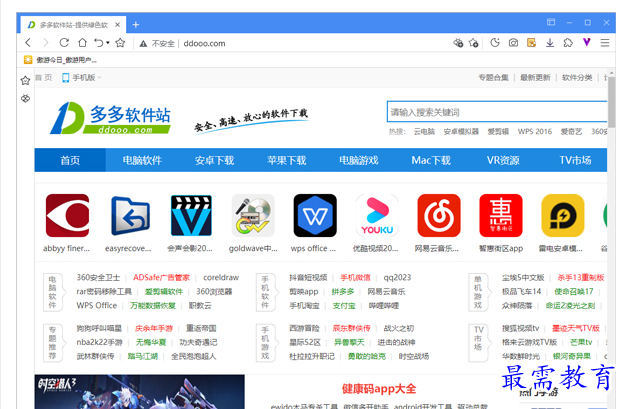
Task: Open the goldwave app icon
Action: pyautogui.click(x=253, y=215)
